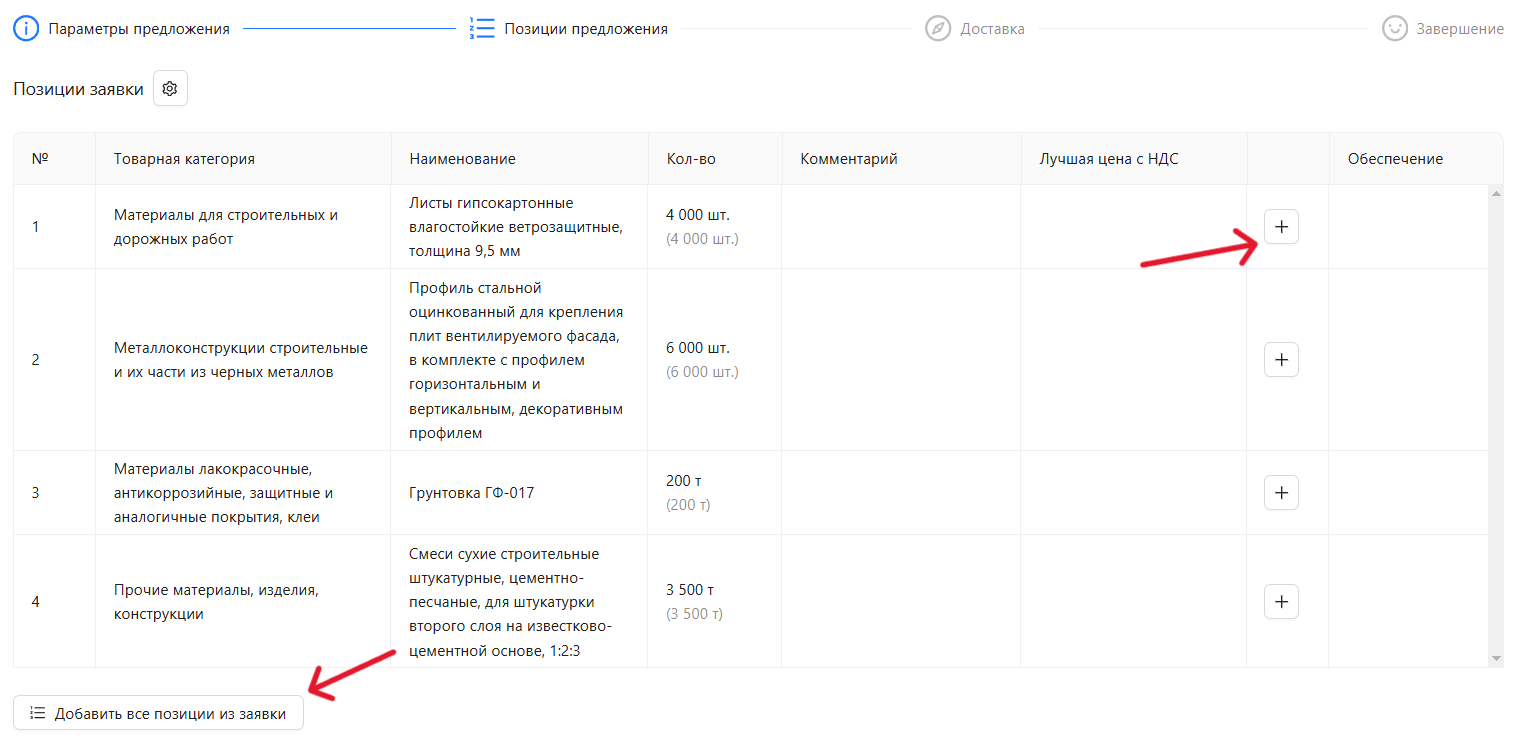
Task: Add position 2 steel profile with plus button
Action: coord(1281,360)
